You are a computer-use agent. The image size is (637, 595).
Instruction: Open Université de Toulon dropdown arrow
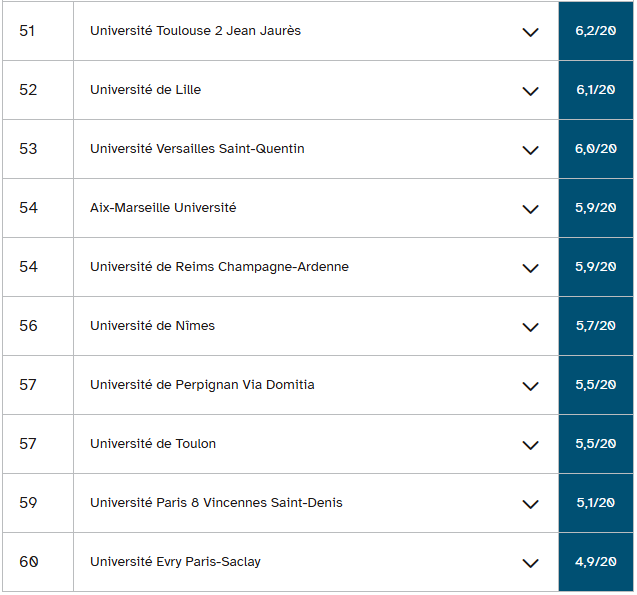click(531, 445)
